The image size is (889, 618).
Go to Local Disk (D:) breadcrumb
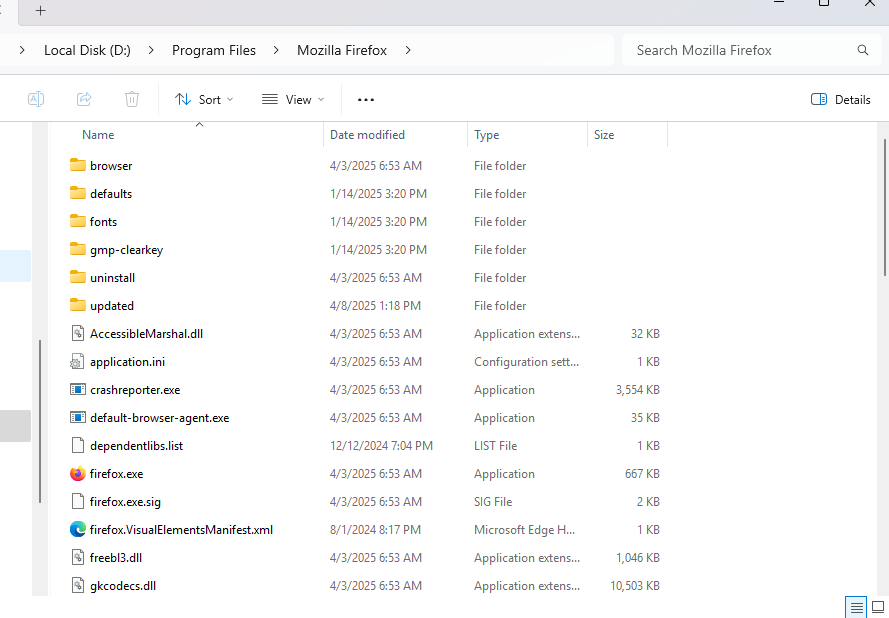coord(87,50)
